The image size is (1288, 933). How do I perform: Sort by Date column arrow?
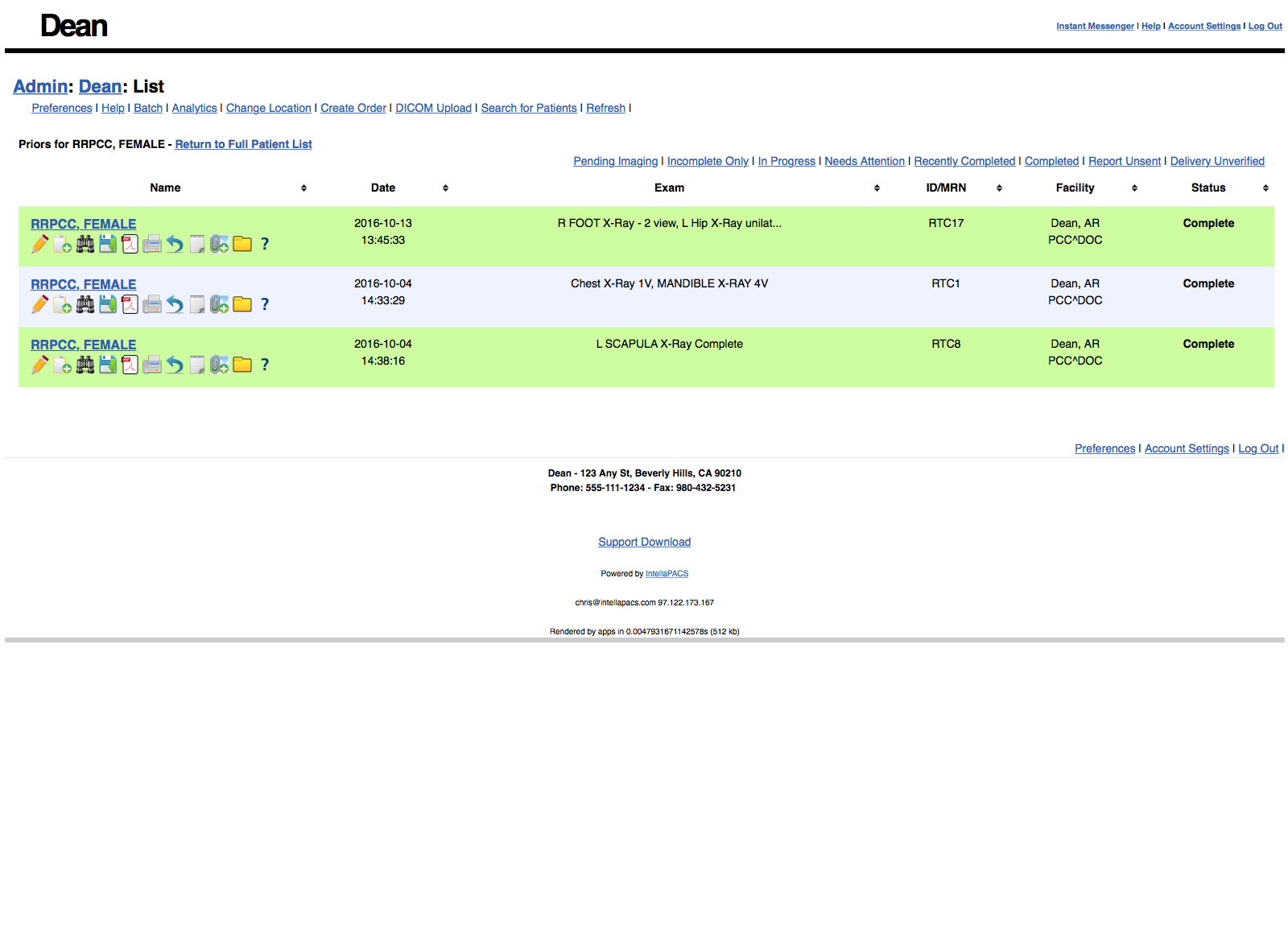click(445, 188)
